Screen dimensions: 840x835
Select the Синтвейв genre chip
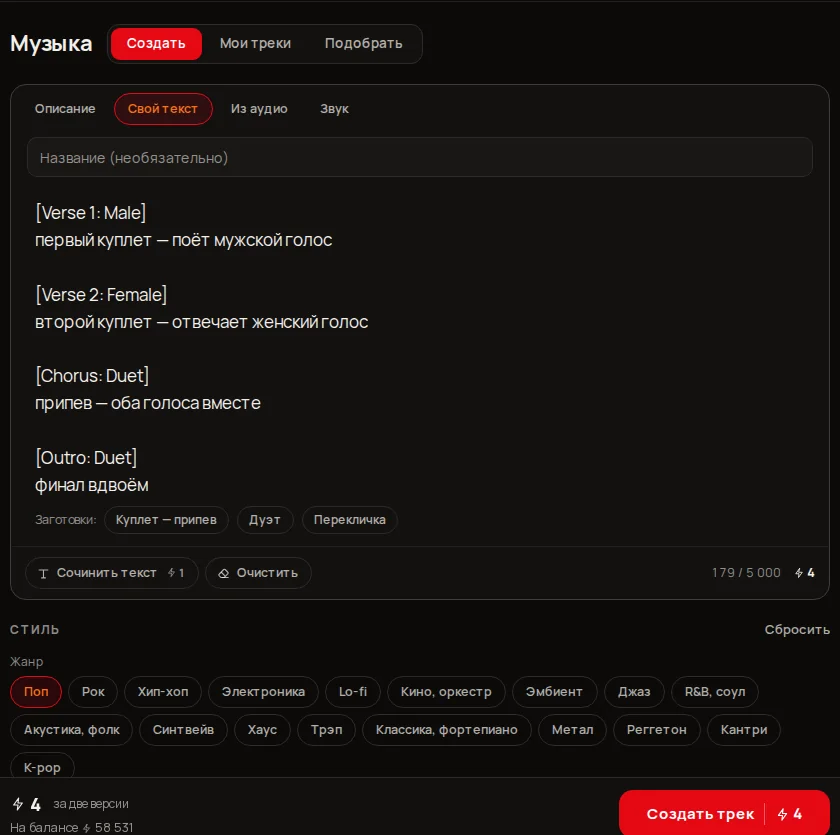[183, 729]
